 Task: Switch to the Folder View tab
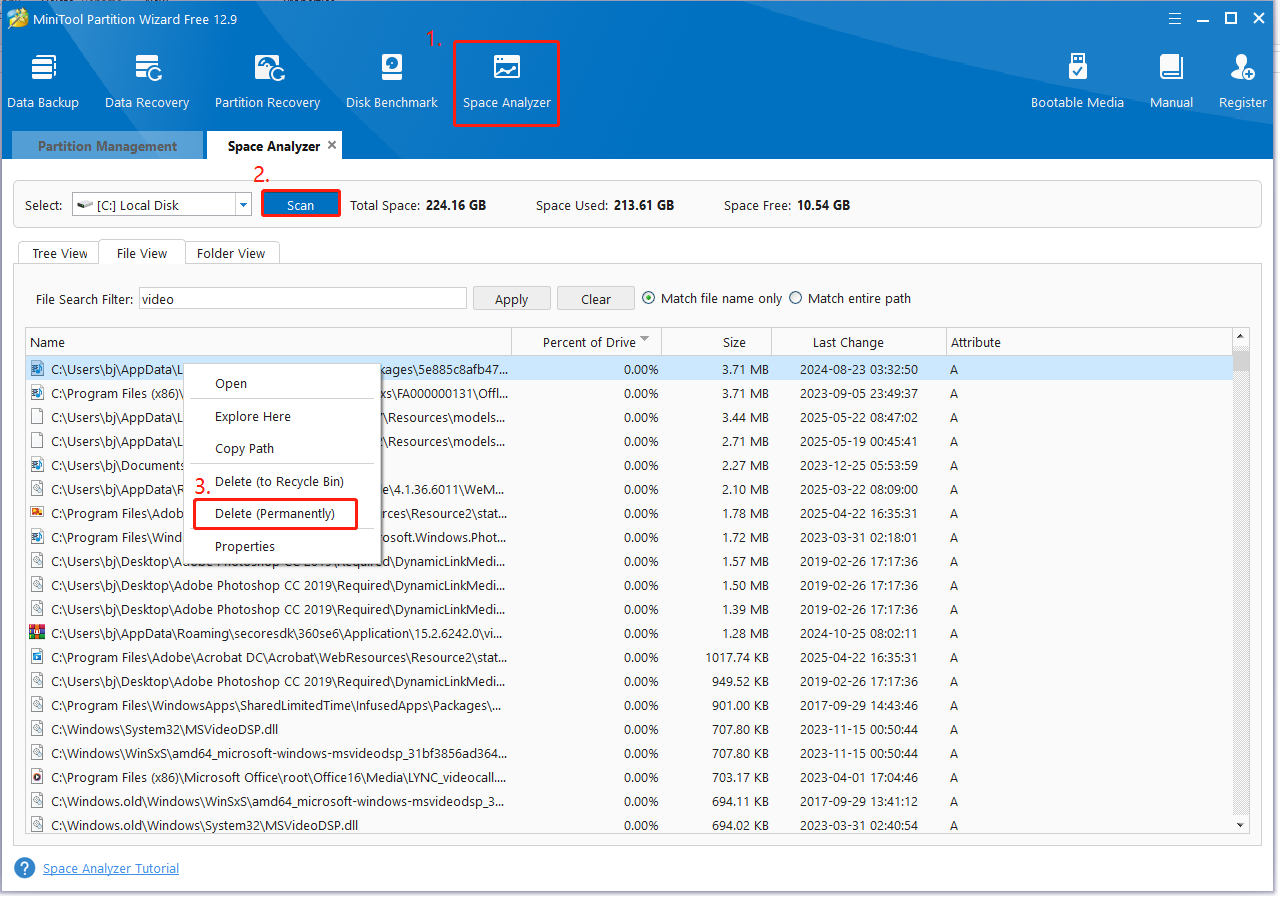(231, 253)
